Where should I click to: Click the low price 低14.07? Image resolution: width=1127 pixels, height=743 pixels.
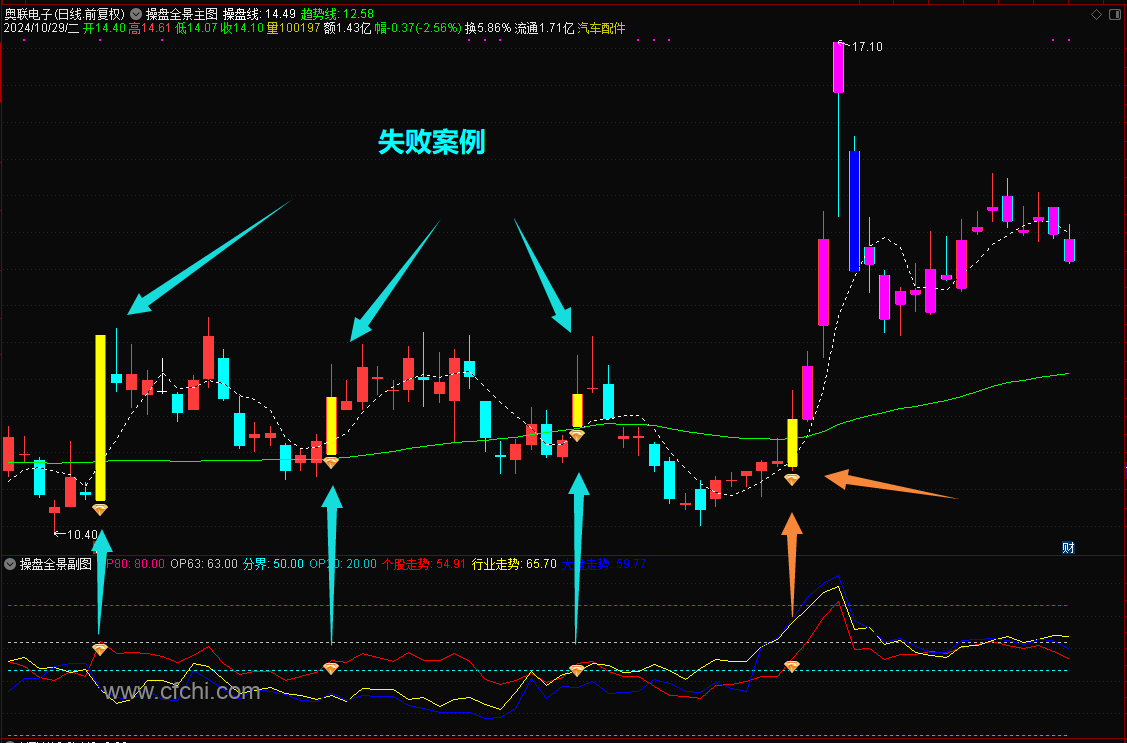click(x=196, y=29)
